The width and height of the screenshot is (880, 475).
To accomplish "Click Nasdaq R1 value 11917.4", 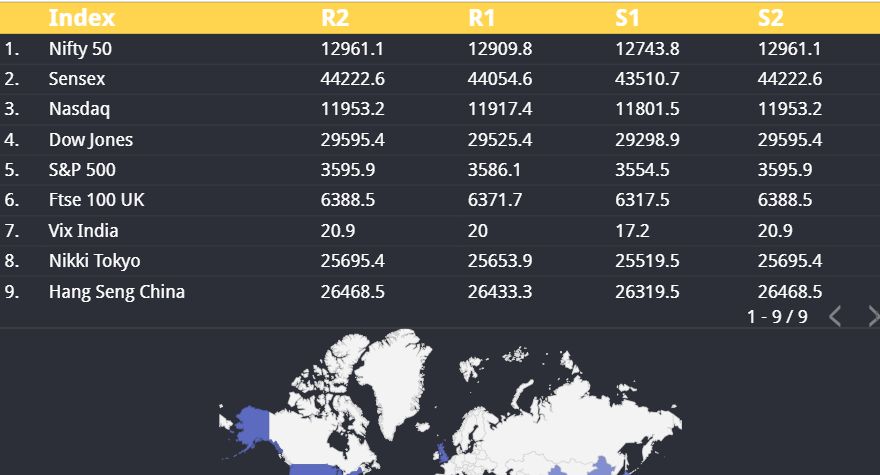I will coord(500,109).
